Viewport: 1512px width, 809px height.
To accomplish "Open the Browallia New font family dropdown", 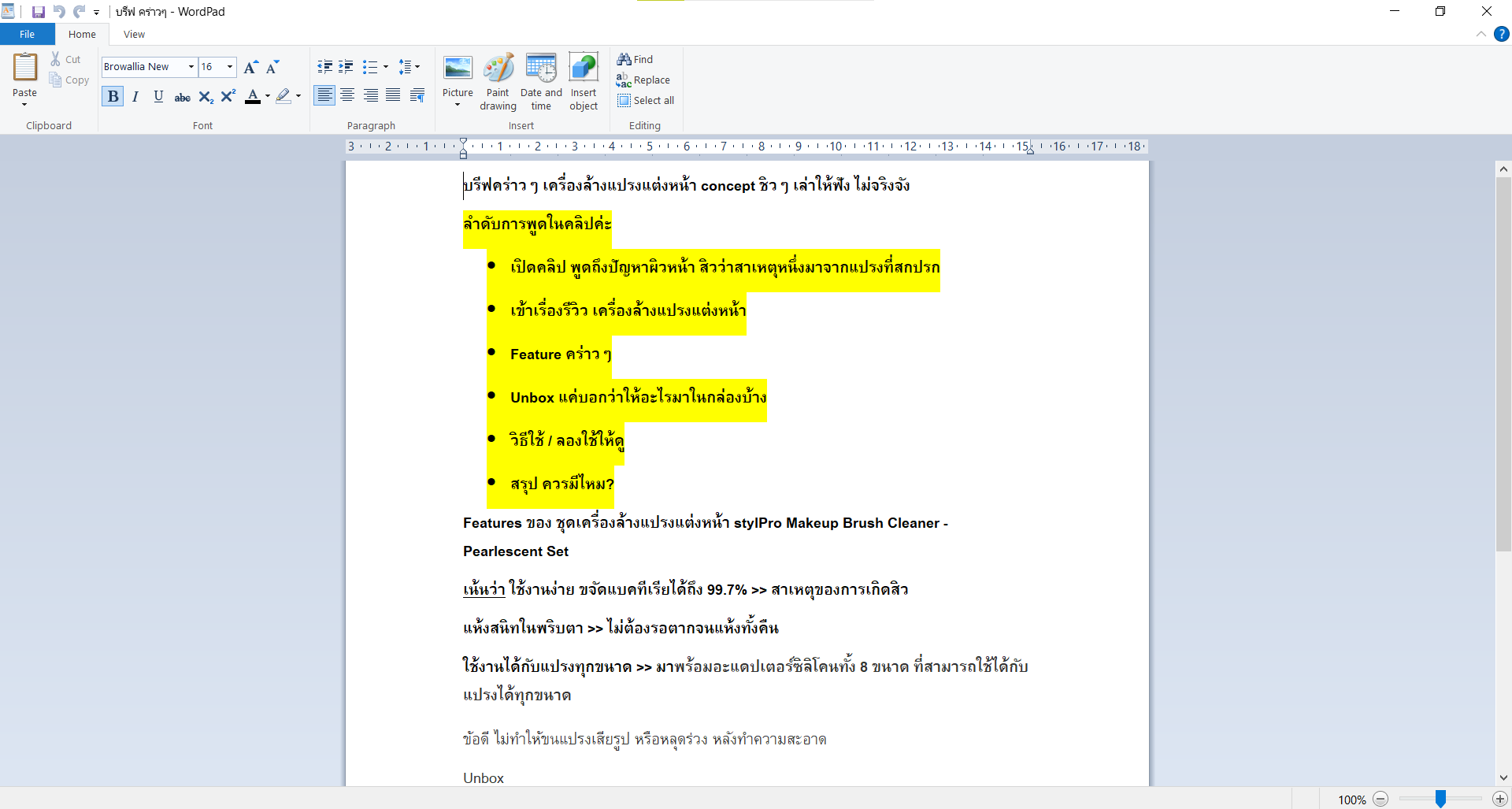I will (x=191, y=67).
